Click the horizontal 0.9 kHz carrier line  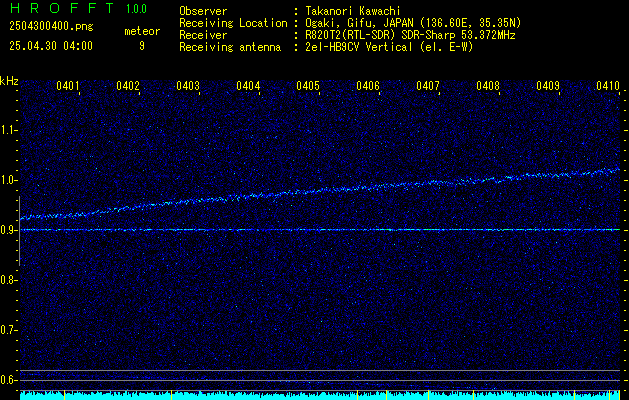[320, 230]
